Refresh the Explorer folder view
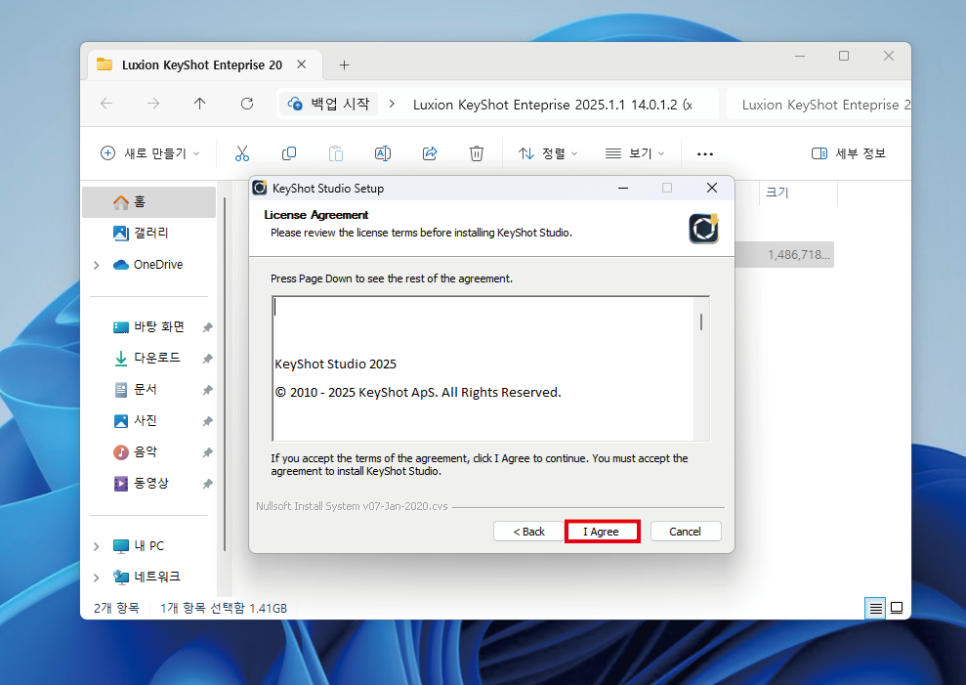 (247, 103)
